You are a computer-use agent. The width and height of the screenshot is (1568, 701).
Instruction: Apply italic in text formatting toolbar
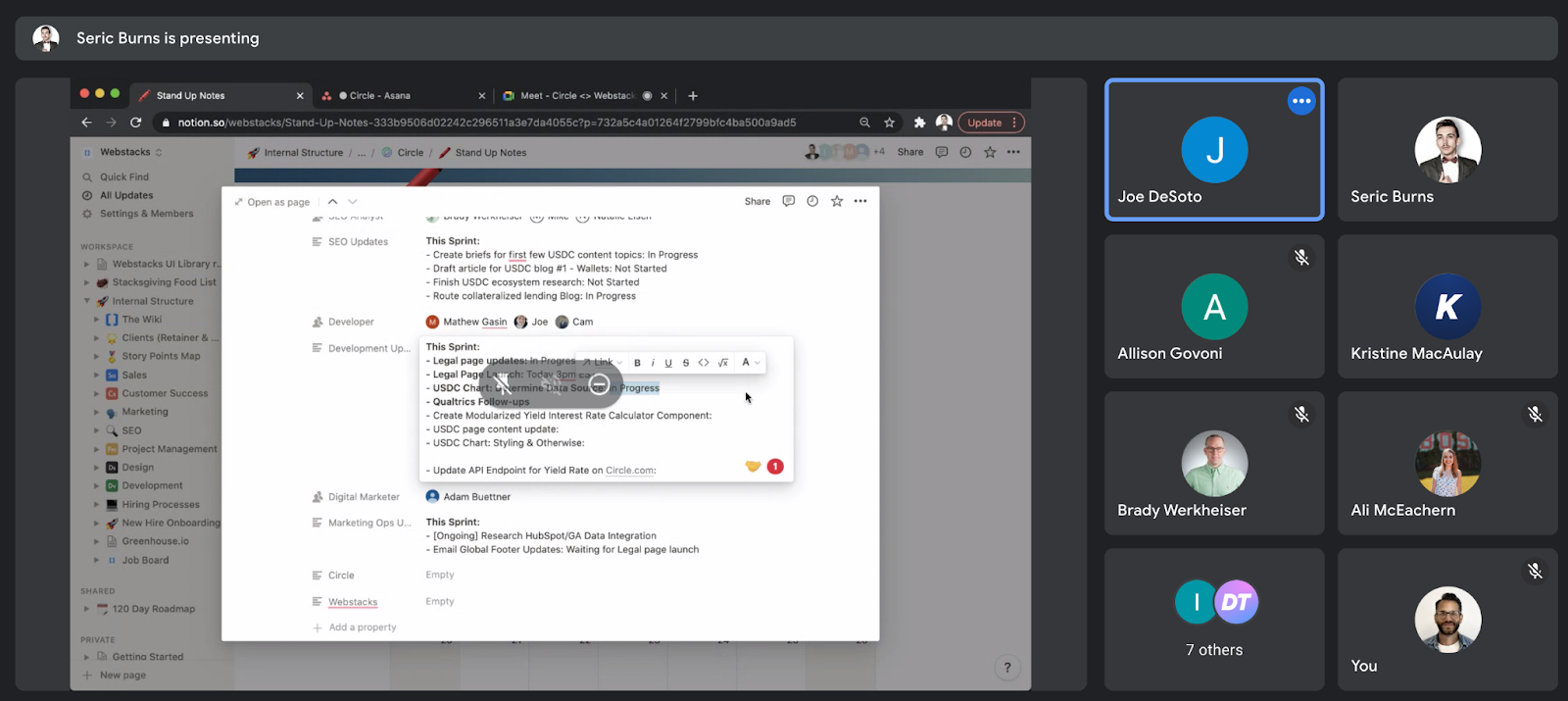pos(653,363)
